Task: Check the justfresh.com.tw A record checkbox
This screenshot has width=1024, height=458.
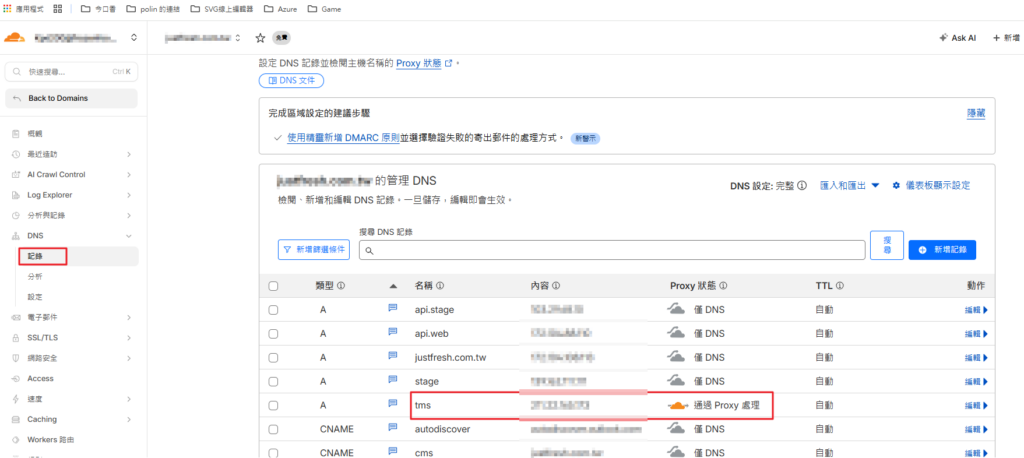Action: click(273, 357)
